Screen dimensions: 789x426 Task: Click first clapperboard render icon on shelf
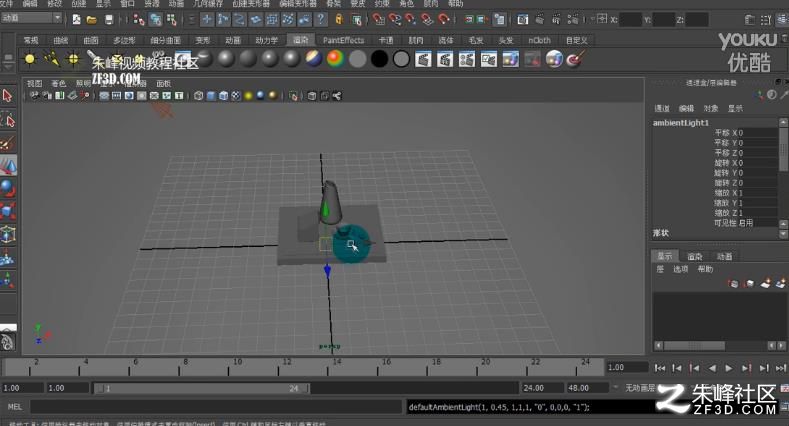tap(423, 59)
